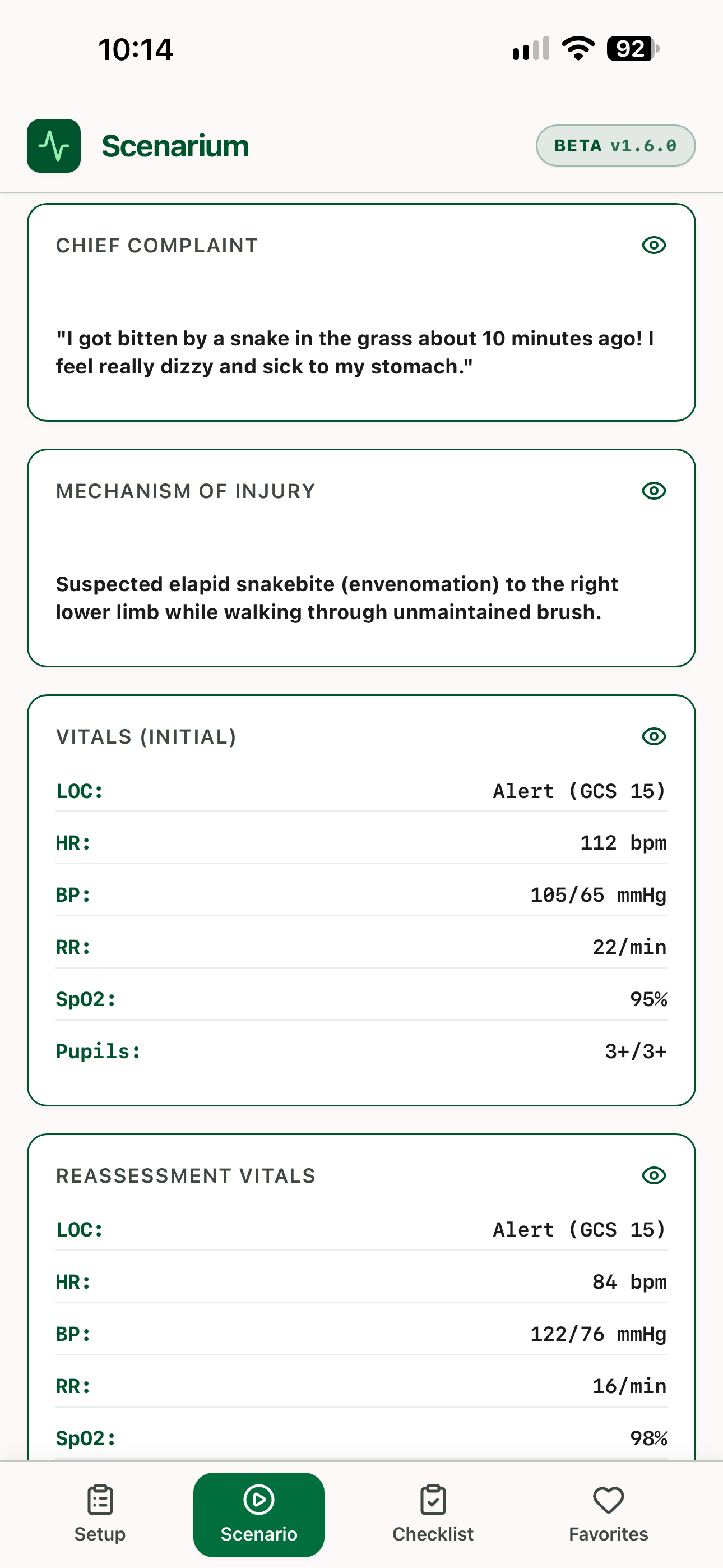Tap the play circle icon
The width and height of the screenshot is (723, 1568).
click(258, 1499)
